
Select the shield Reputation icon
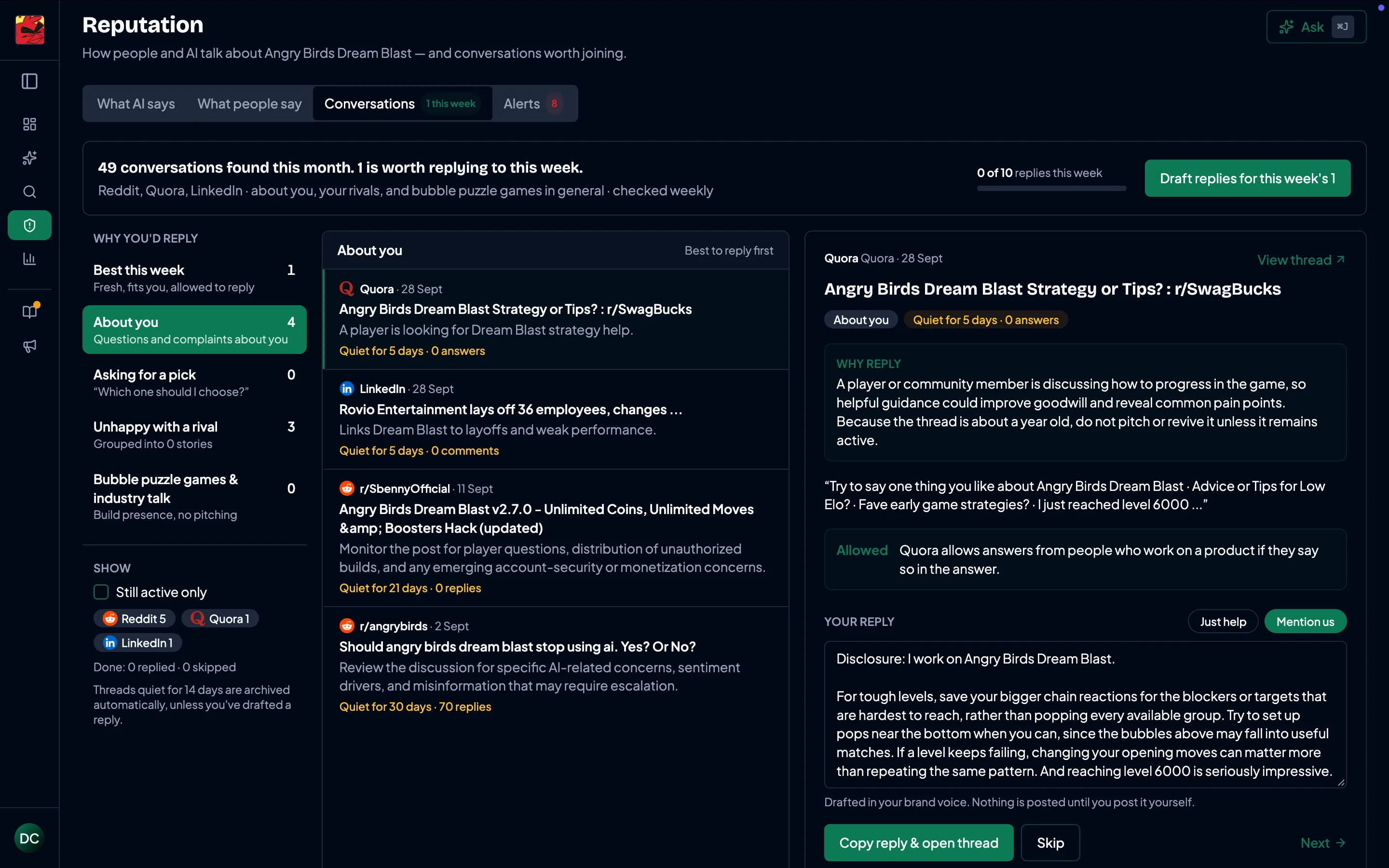29,225
